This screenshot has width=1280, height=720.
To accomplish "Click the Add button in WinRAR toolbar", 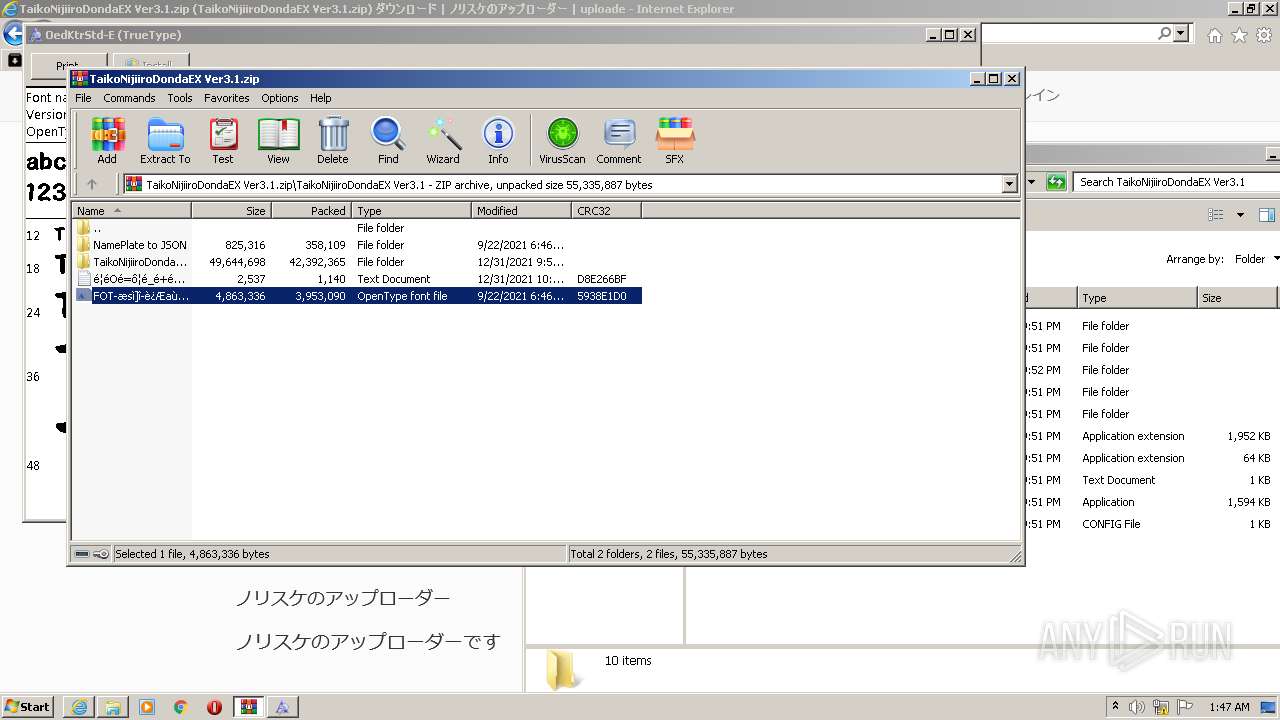I will point(107,141).
